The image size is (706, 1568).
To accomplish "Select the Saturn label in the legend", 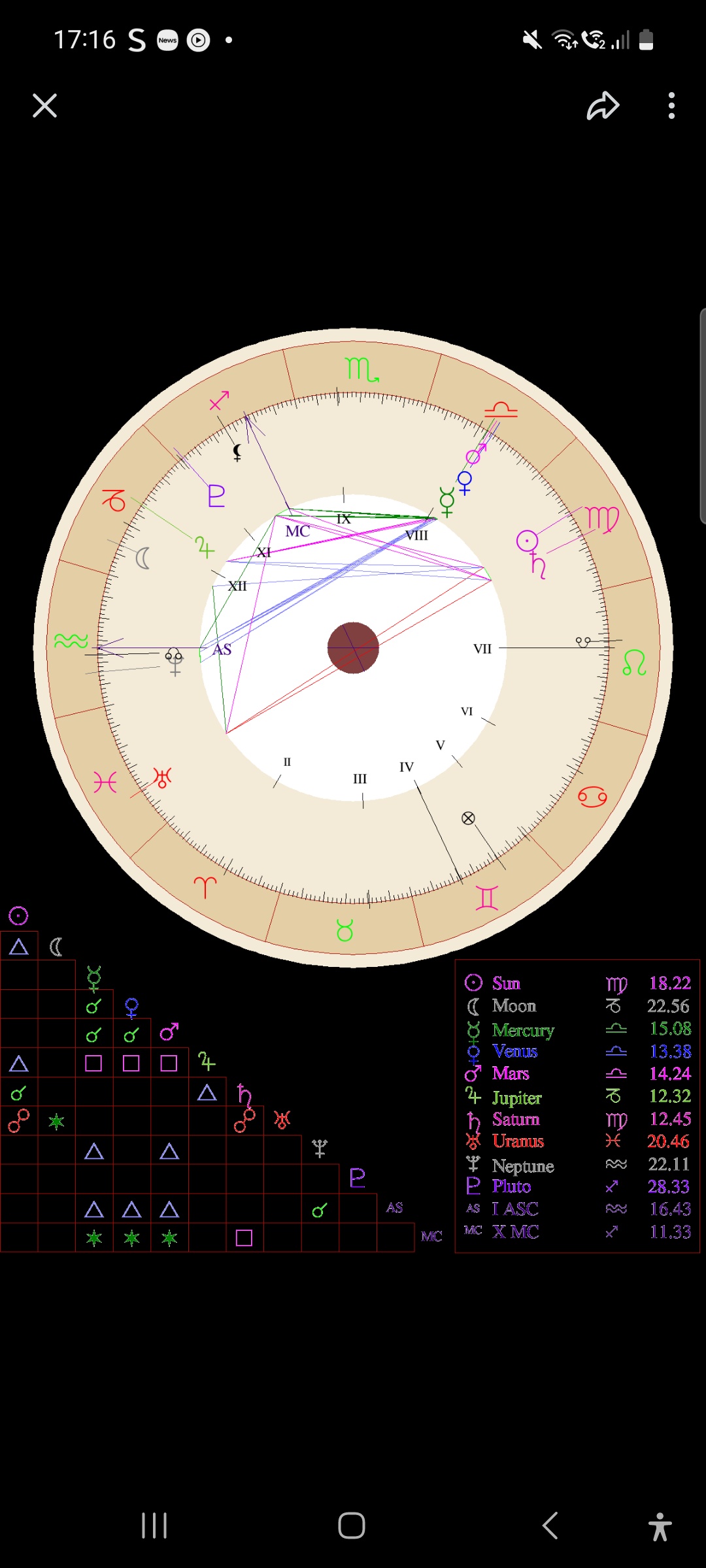I will pyautogui.click(x=516, y=1119).
